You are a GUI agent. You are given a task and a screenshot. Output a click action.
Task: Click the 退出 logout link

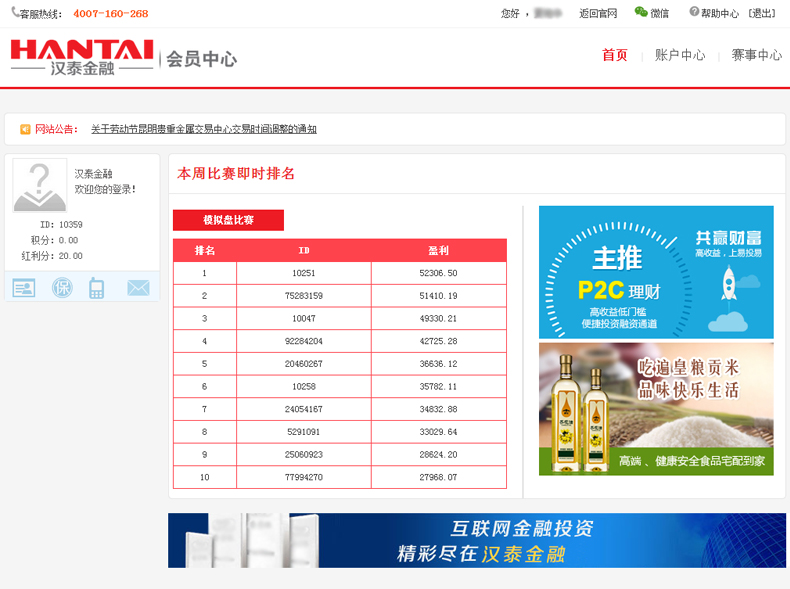click(762, 14)
